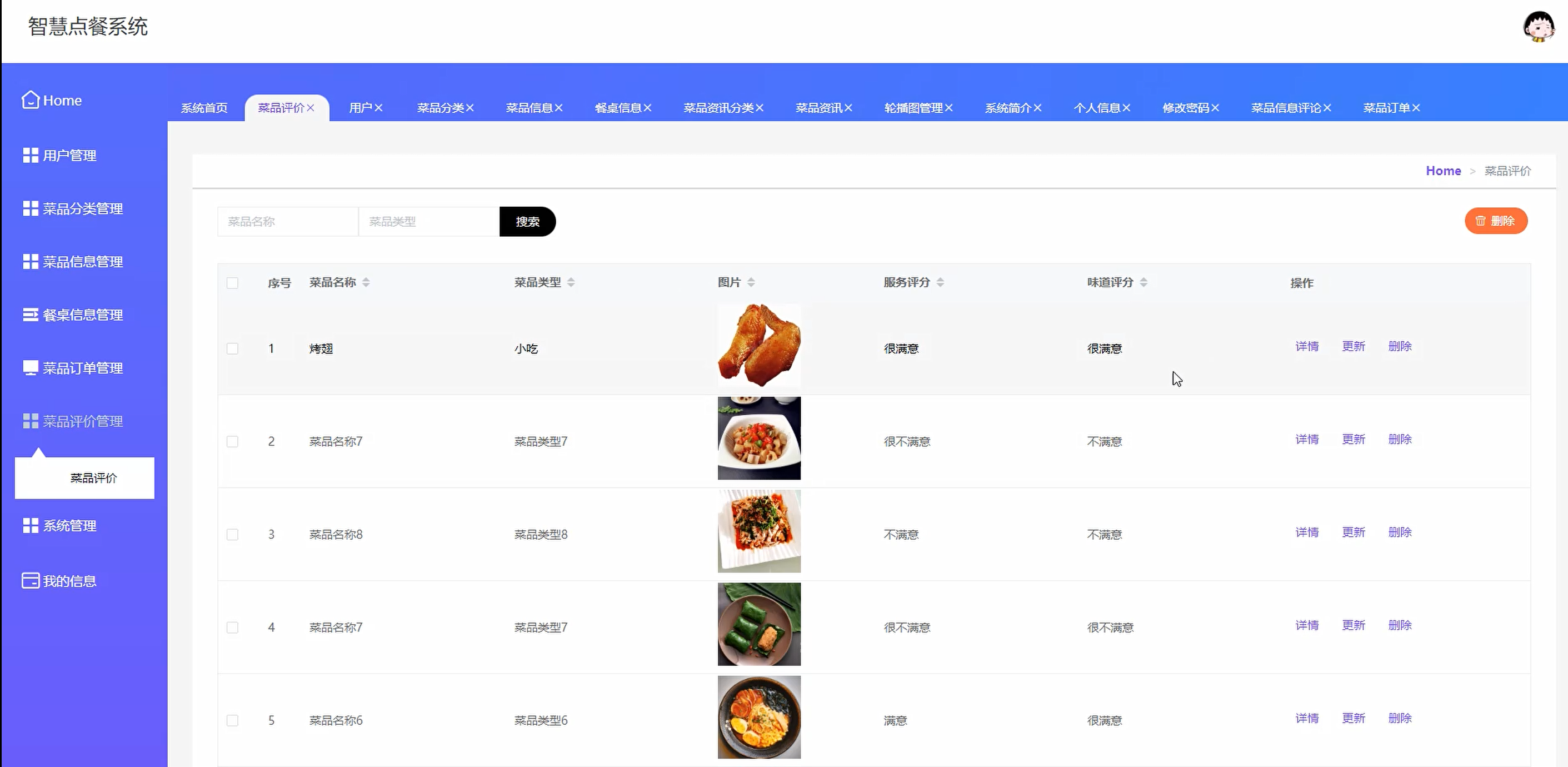Viewport: 1568px width, 767px height.
Task: Open 详情 for row 1 烤翅
Action: coord(1307,346)
